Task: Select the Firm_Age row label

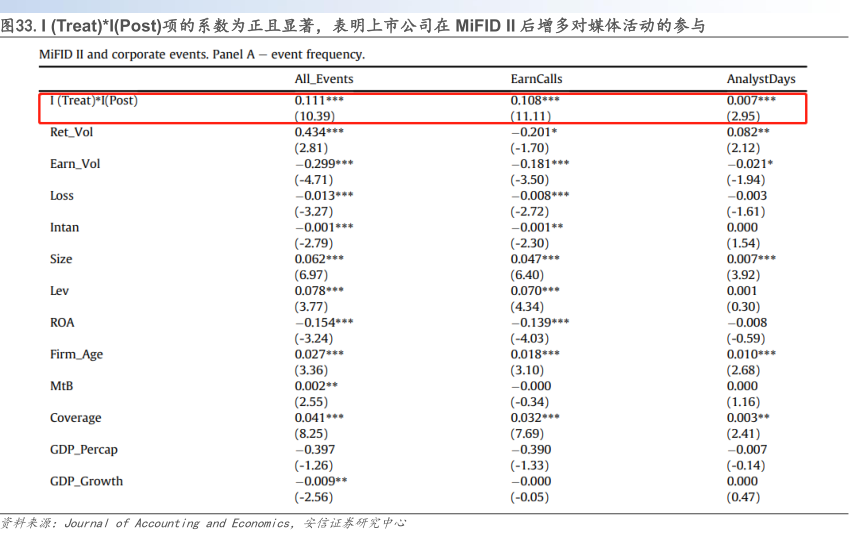Action: point(76,355)
